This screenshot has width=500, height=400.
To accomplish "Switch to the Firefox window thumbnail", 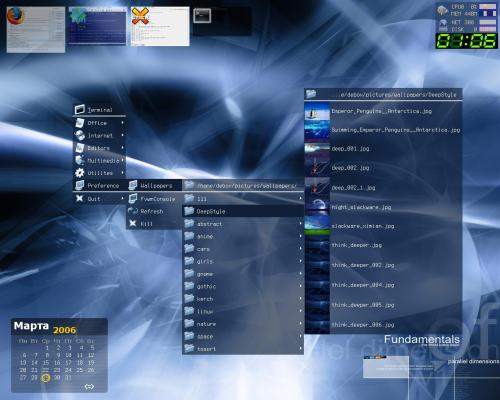I will click(36, 30).
